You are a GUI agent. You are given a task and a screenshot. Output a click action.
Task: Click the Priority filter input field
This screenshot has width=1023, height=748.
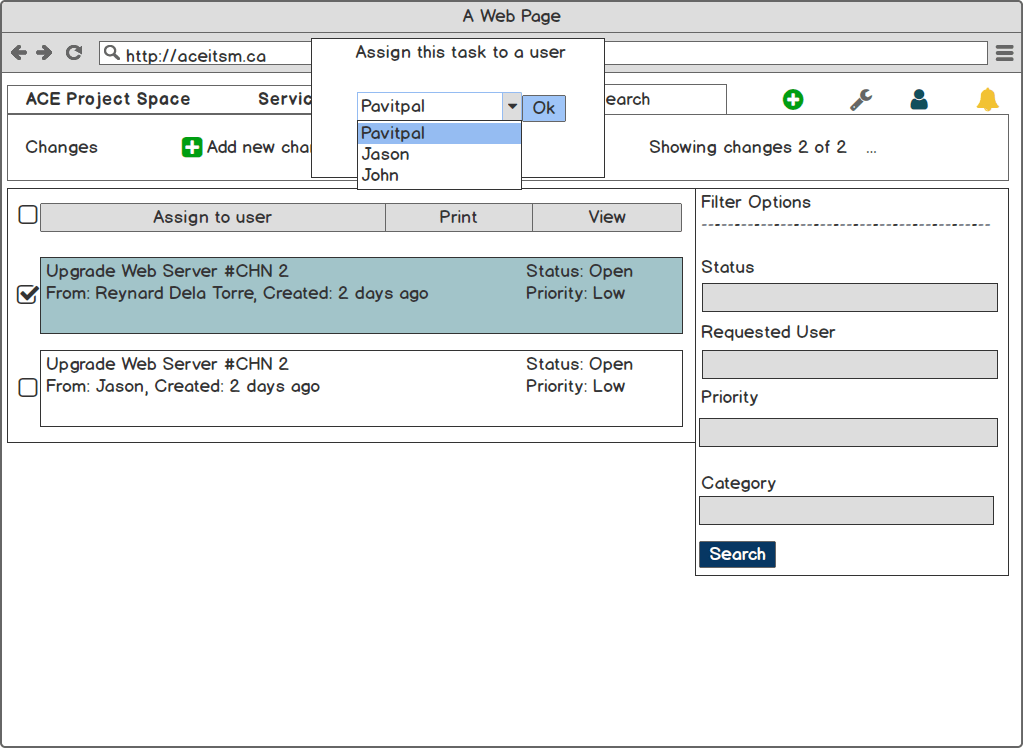coord(848,432)
